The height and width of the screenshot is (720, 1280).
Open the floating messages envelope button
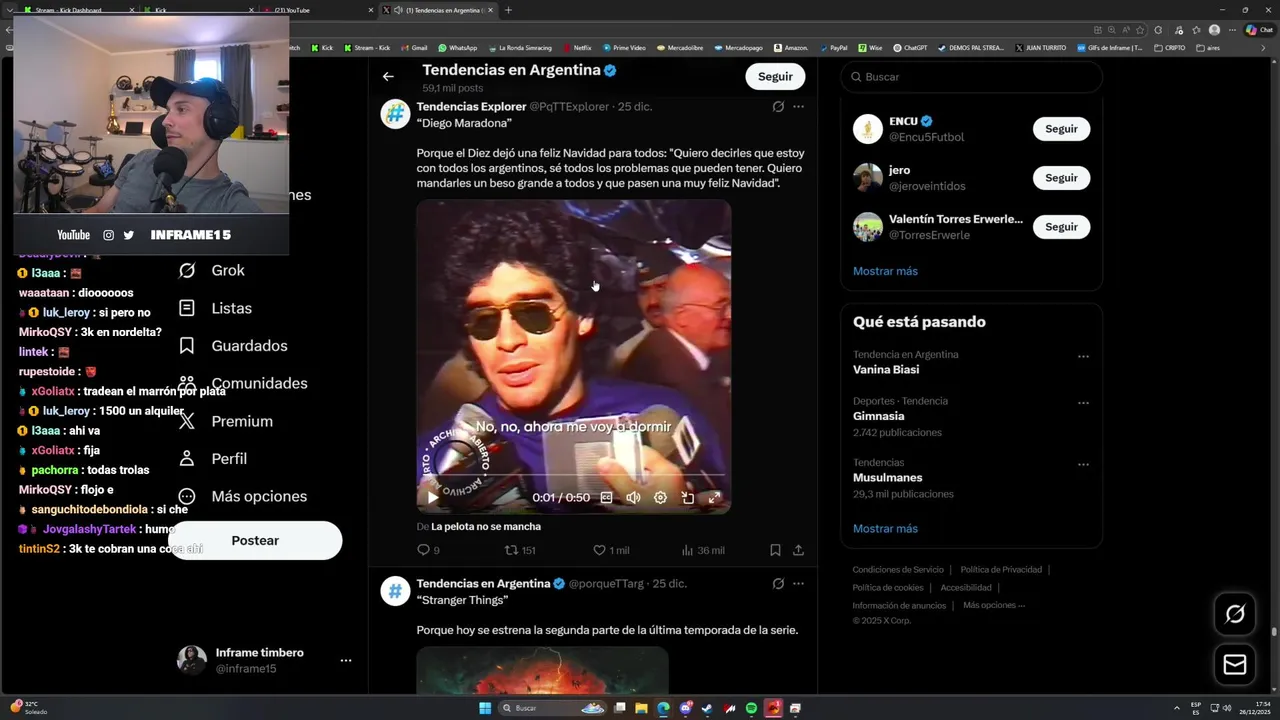pyautogui.click(x=1235, y=665)
